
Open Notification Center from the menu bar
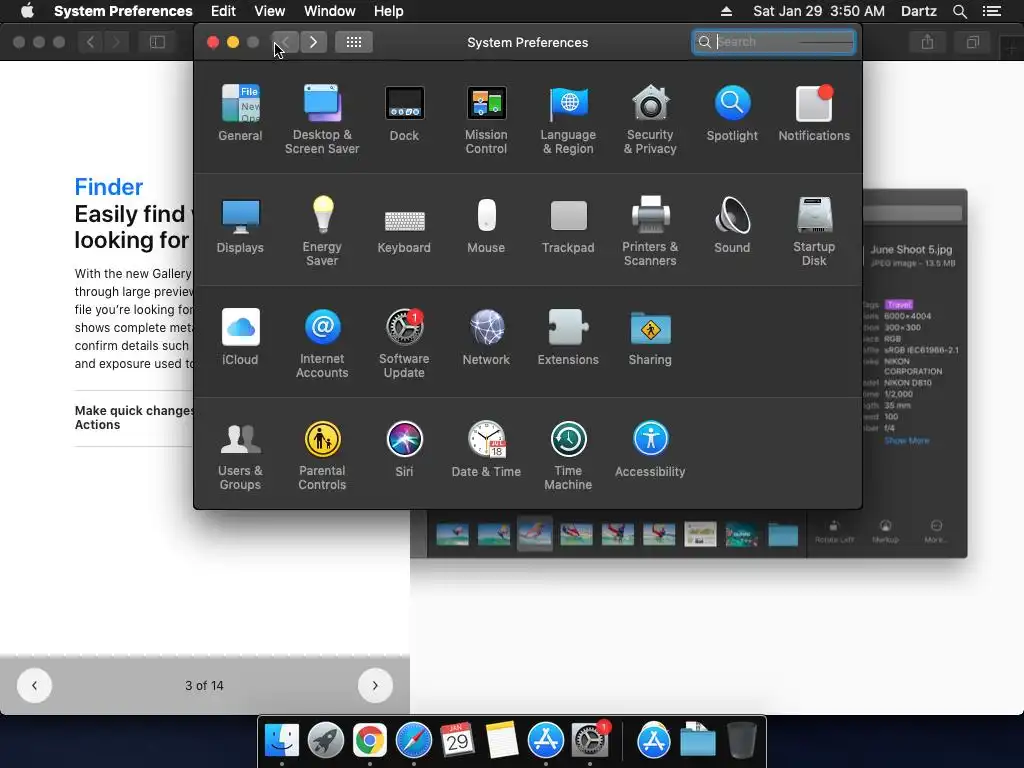[x=992, y=11]
